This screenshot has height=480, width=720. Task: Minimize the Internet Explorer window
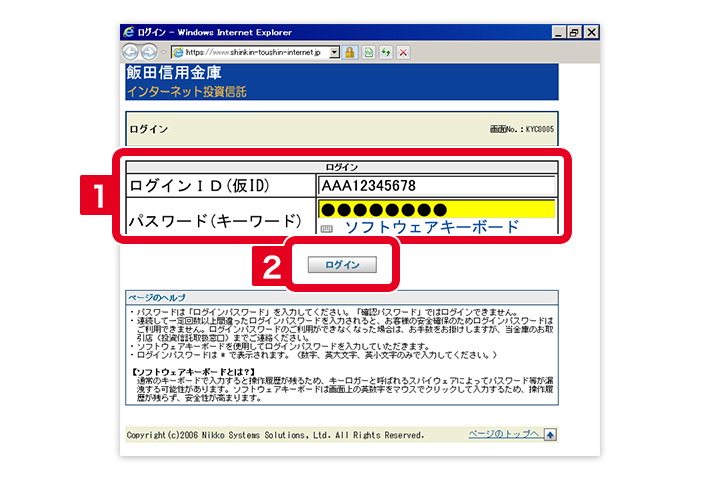[x=558, y=32]
